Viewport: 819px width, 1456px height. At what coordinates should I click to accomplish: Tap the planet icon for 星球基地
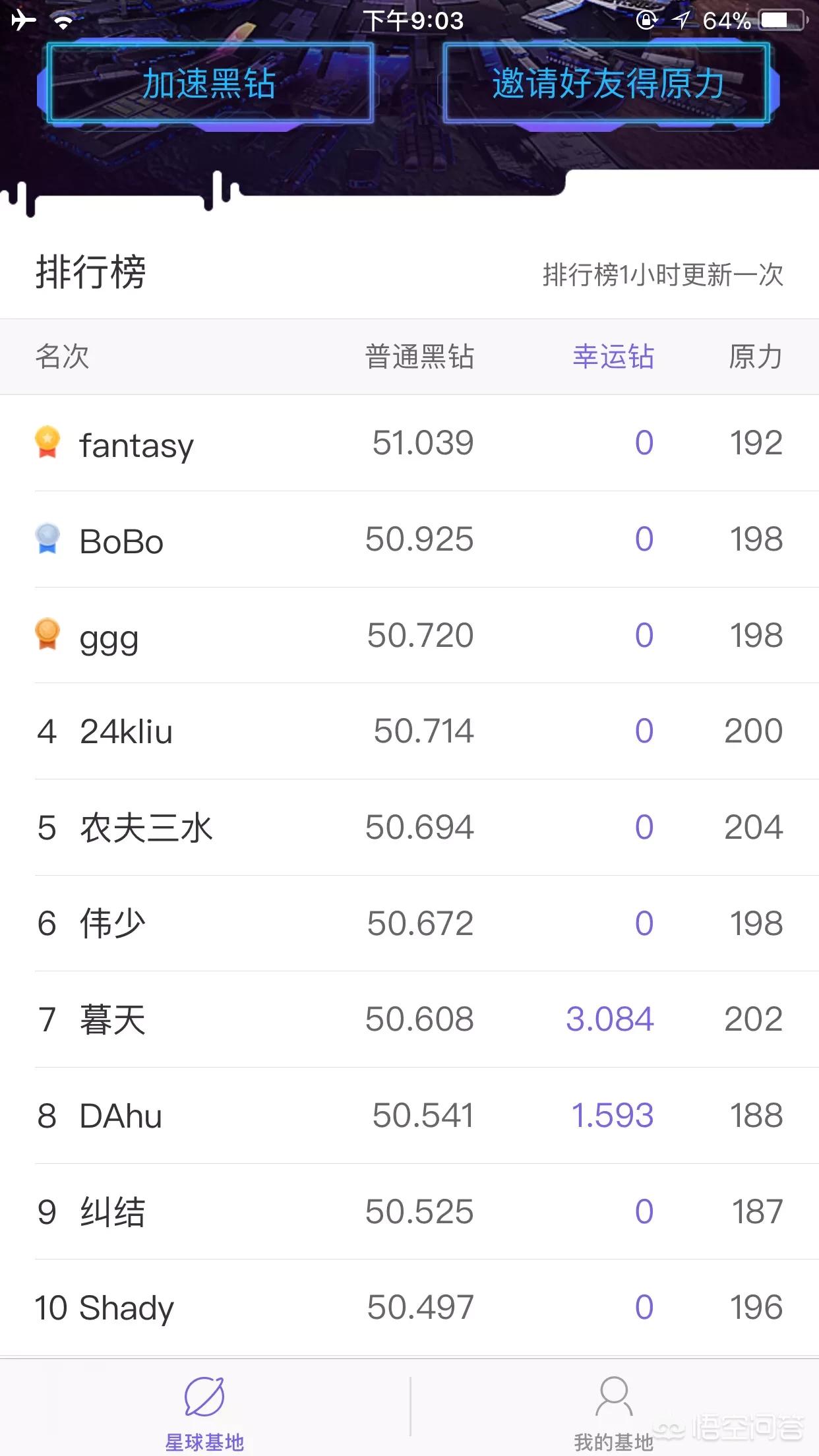pos(204,1396)
